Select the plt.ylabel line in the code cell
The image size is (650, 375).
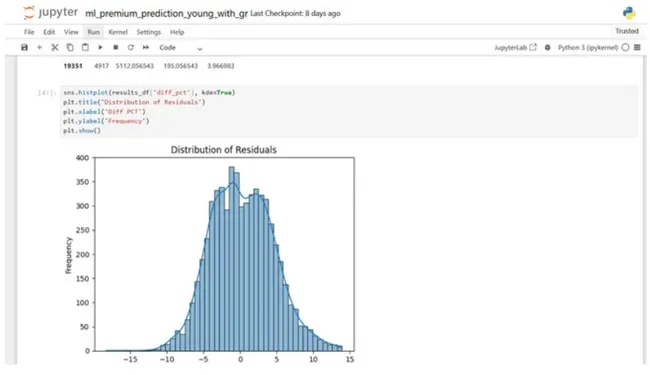106,121
